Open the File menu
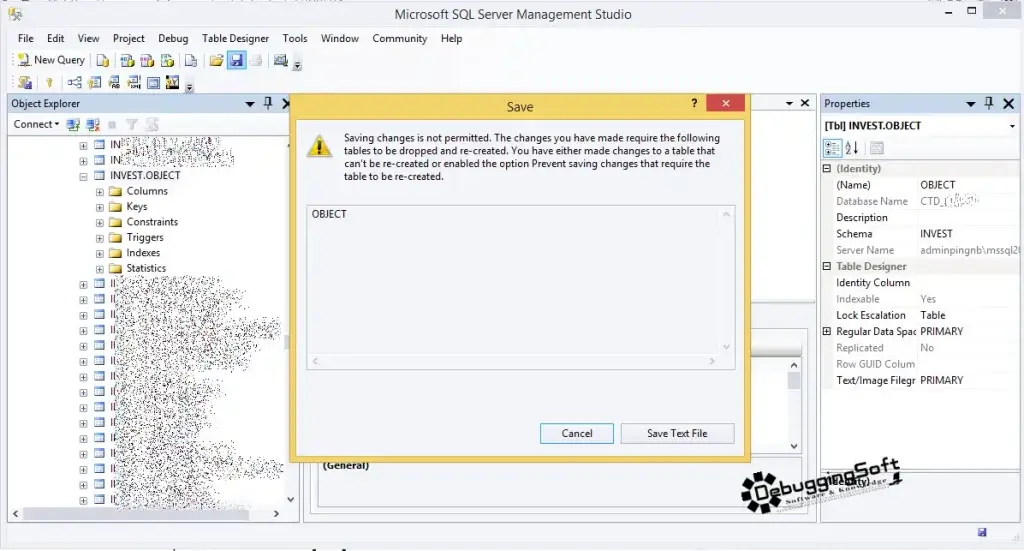 [25, 39]
